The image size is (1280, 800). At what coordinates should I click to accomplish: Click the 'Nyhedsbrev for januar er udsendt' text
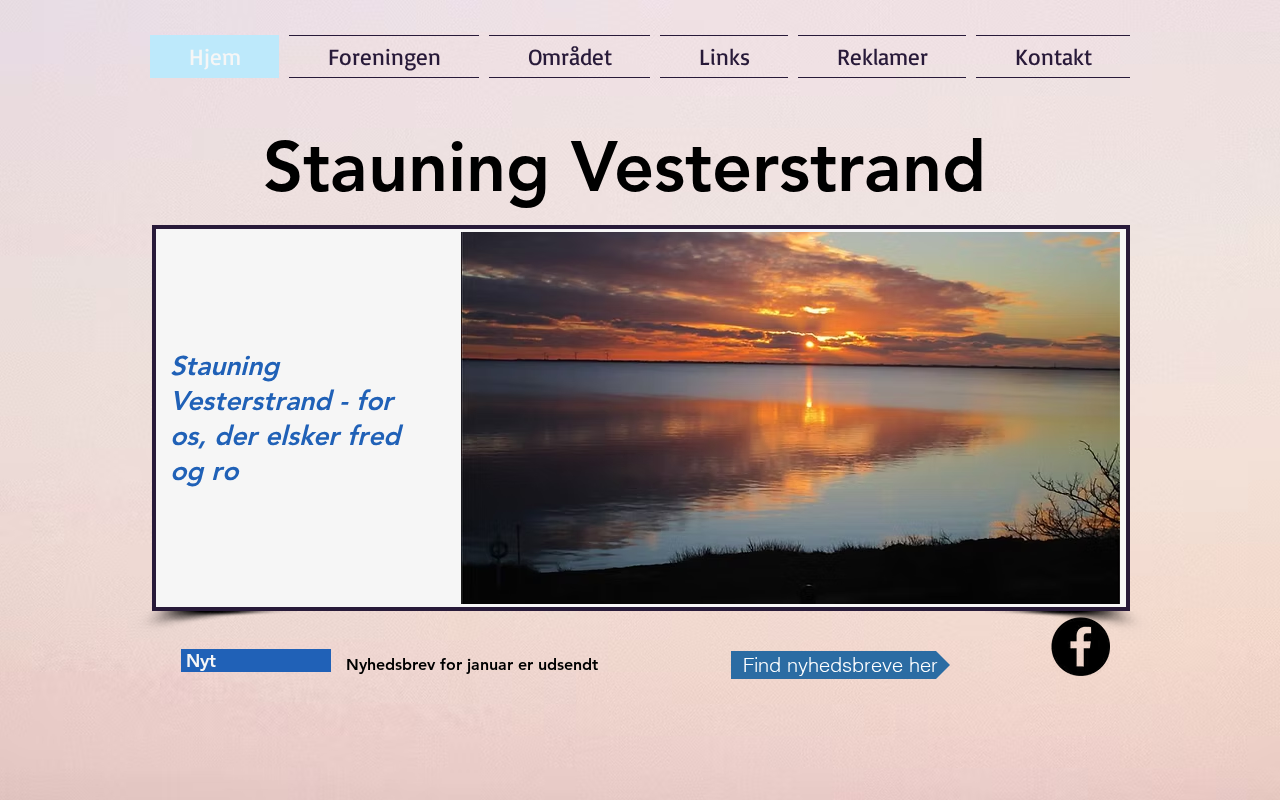tap(472, 664)
